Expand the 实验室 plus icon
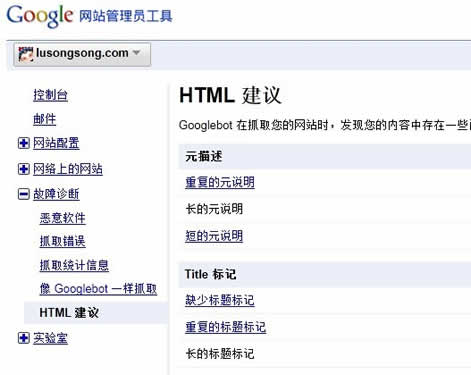Viewport: 471px width, 375px height. (x=23, y=338)
